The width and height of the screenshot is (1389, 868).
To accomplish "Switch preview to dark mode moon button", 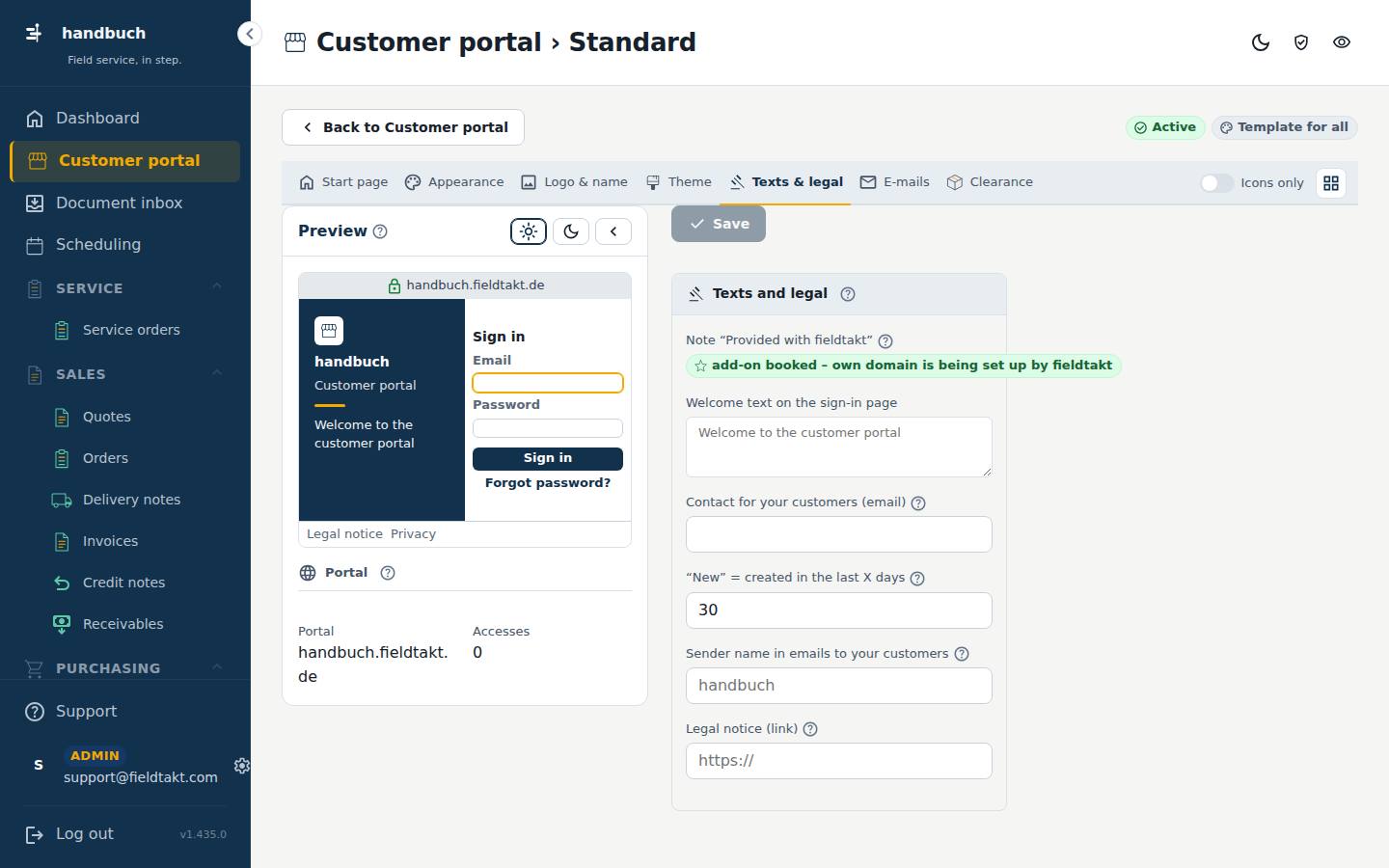I will click(571, 231).
